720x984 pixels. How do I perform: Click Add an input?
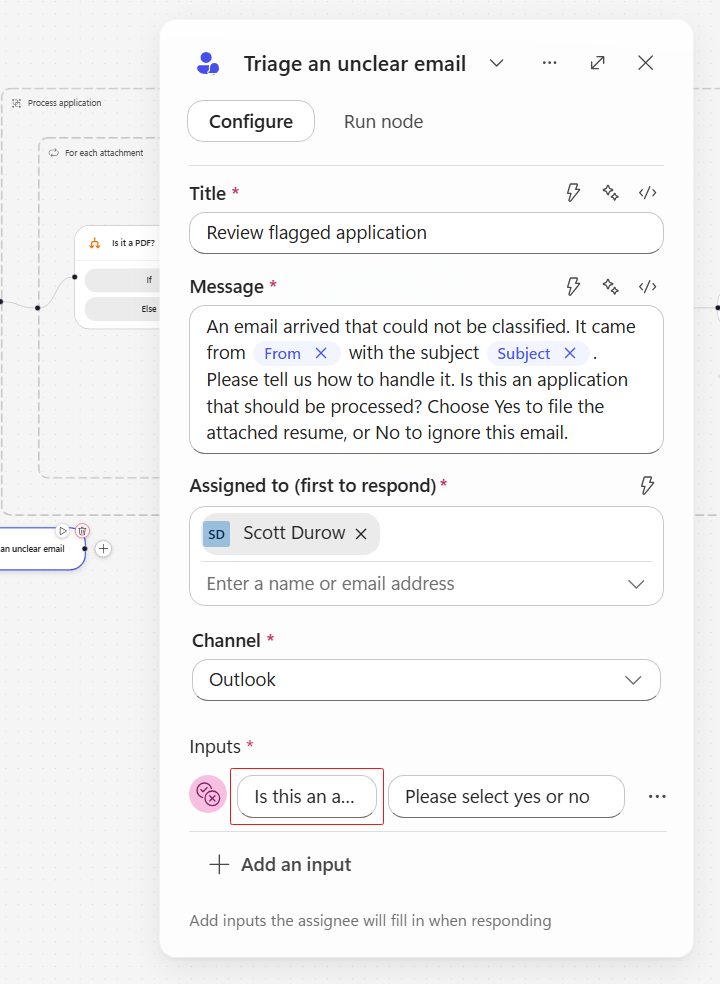[281, 864]
